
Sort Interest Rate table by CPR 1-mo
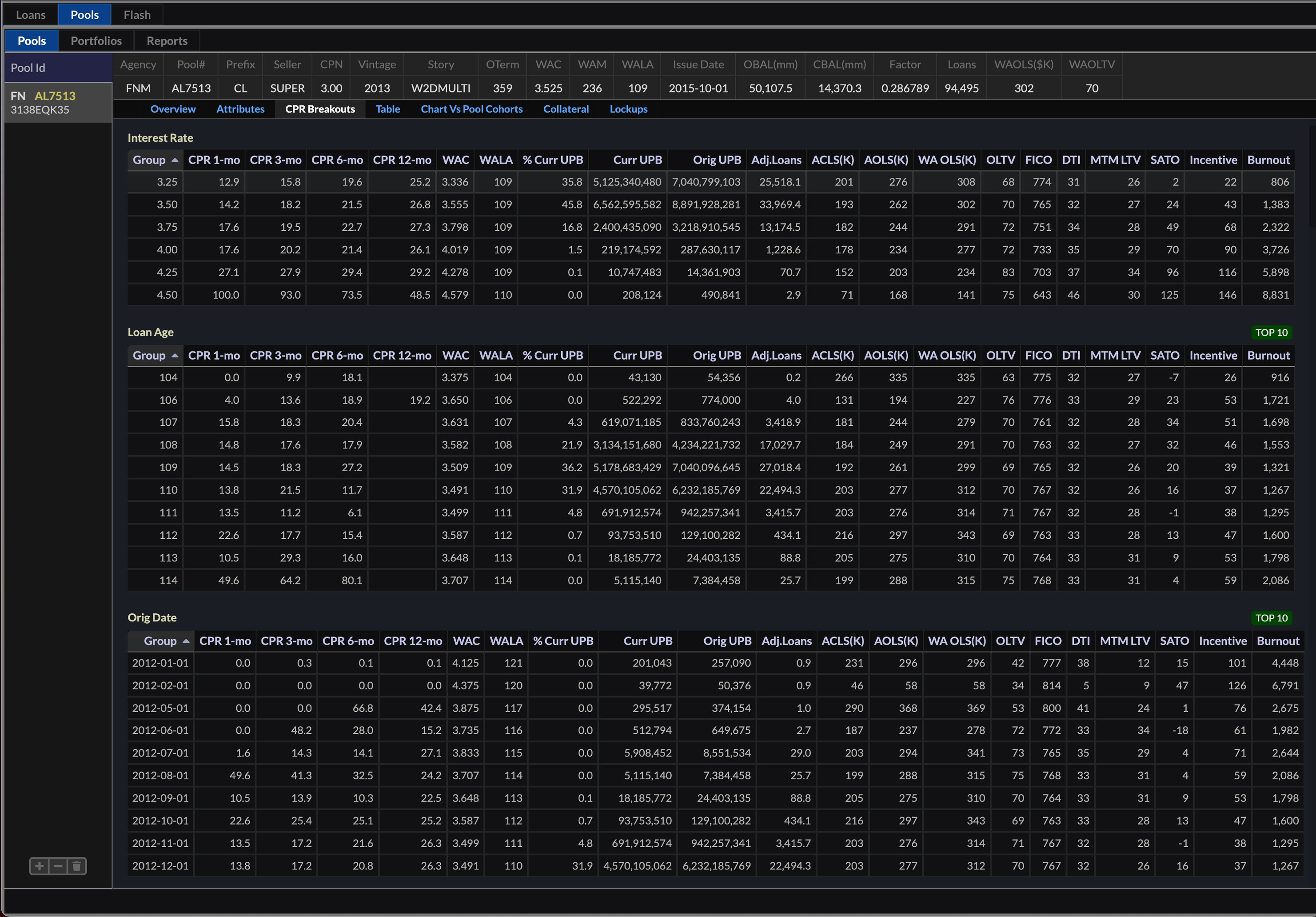214,160
